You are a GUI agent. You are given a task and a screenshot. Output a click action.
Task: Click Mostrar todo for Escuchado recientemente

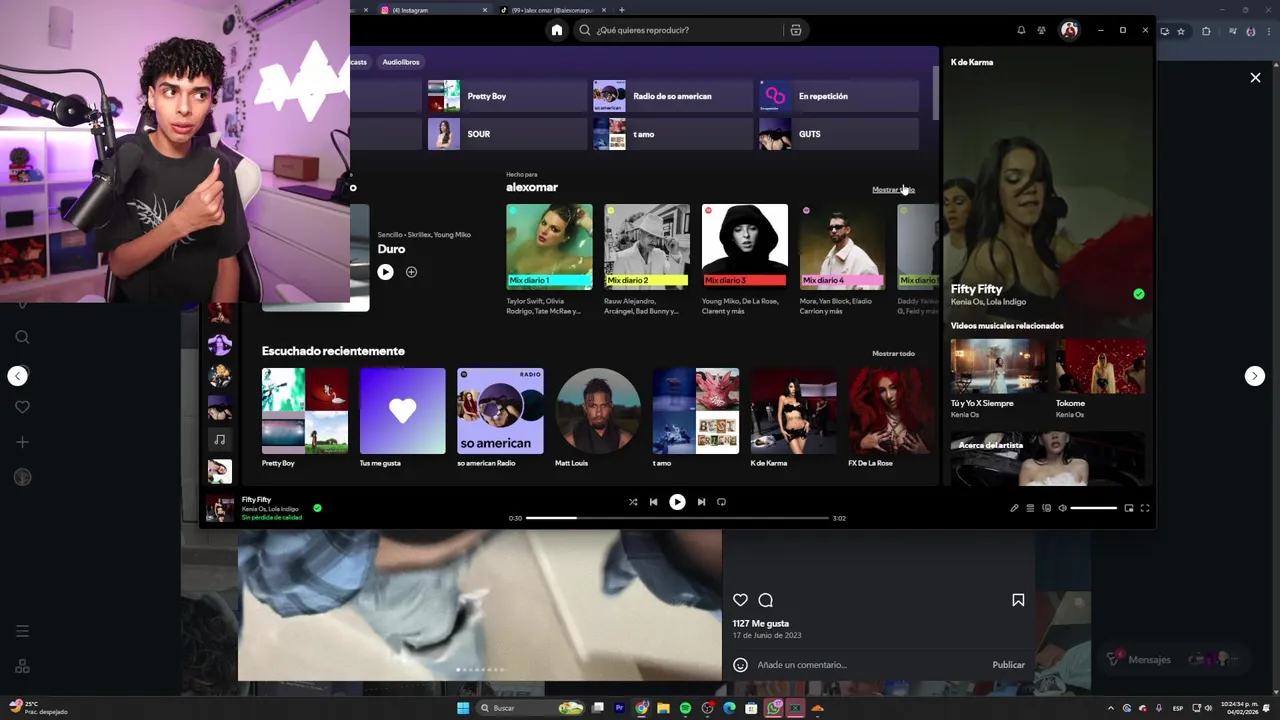[x=893, y=353]
